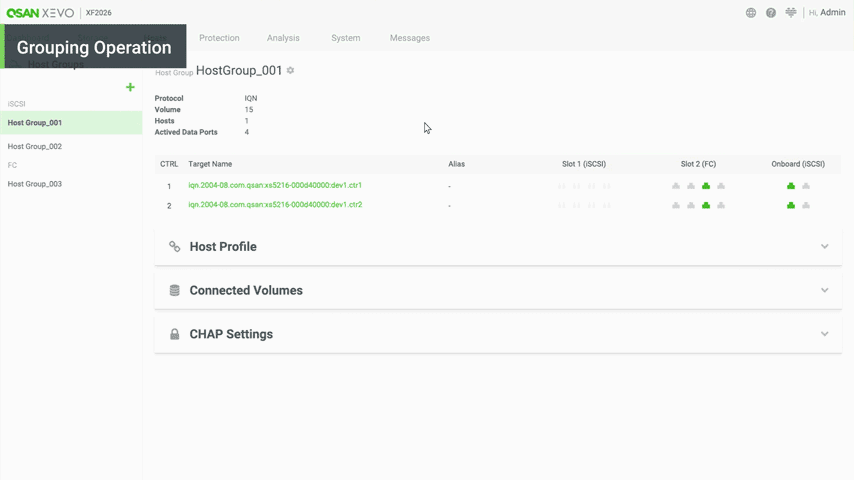Screen dimensions: 854x480
Task: Click the FC group label in sidebar
Action: pyautogui.click(x=12, y=165)
